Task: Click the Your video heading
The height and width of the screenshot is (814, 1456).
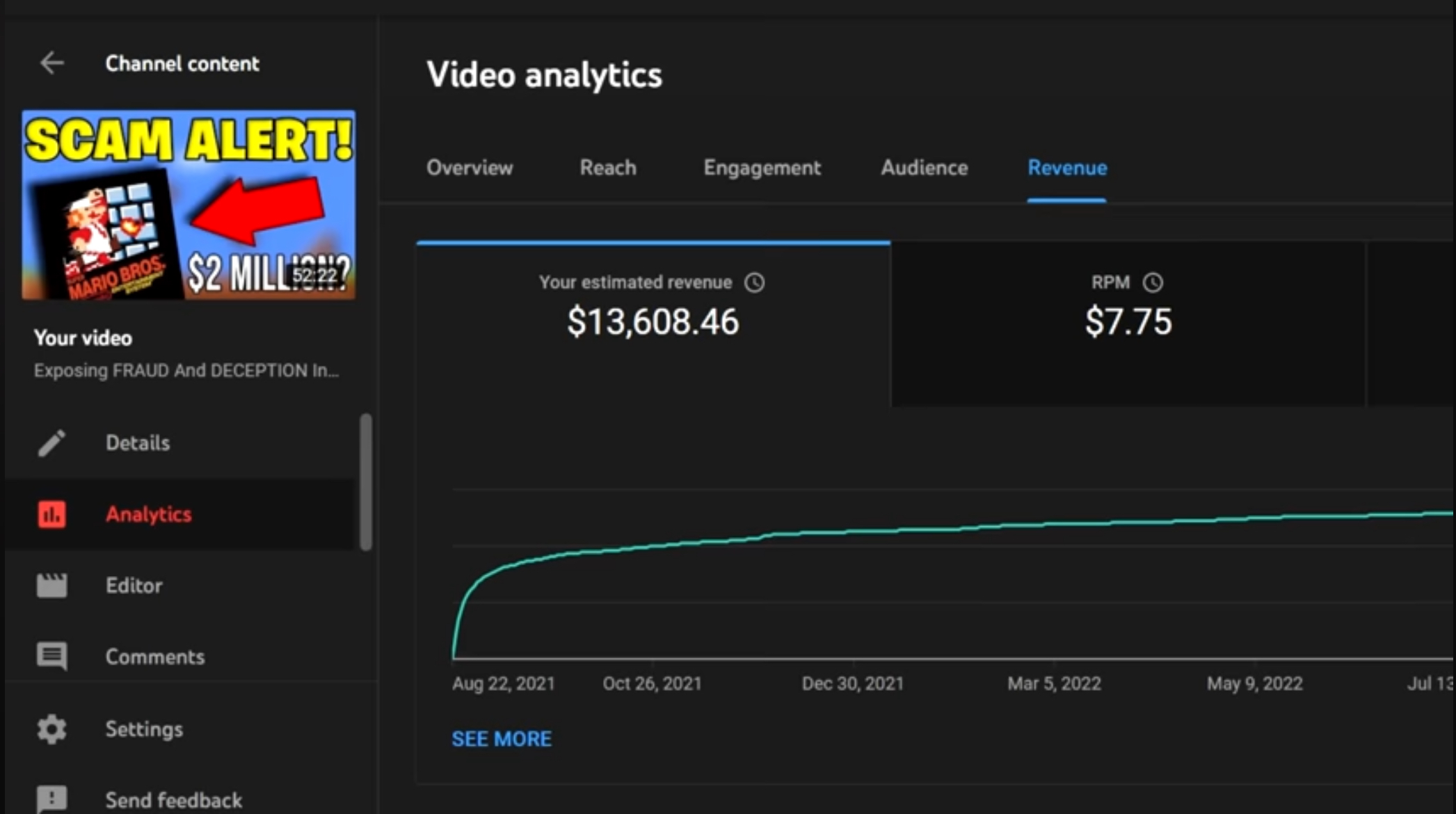Action: [x=83, y=338]
